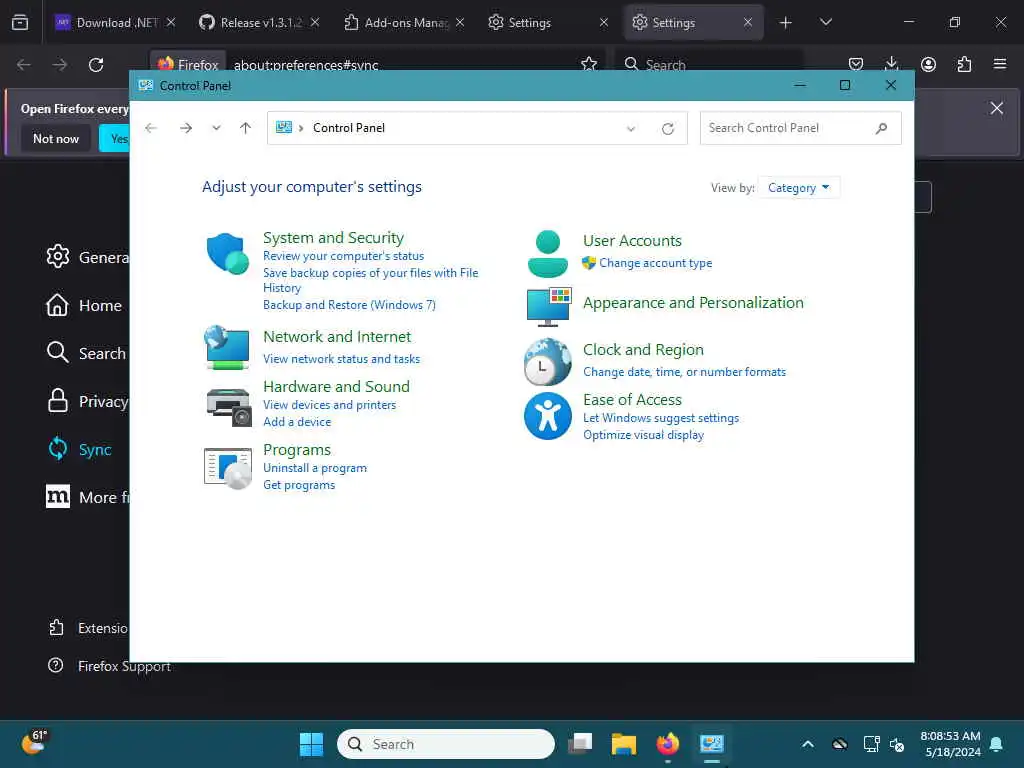Image resolution: width=1024 pixels, height=768 pixels.
Task: Open More from Mozilla sidebar item
Action: pyautogui.click(x=87, y=498)
